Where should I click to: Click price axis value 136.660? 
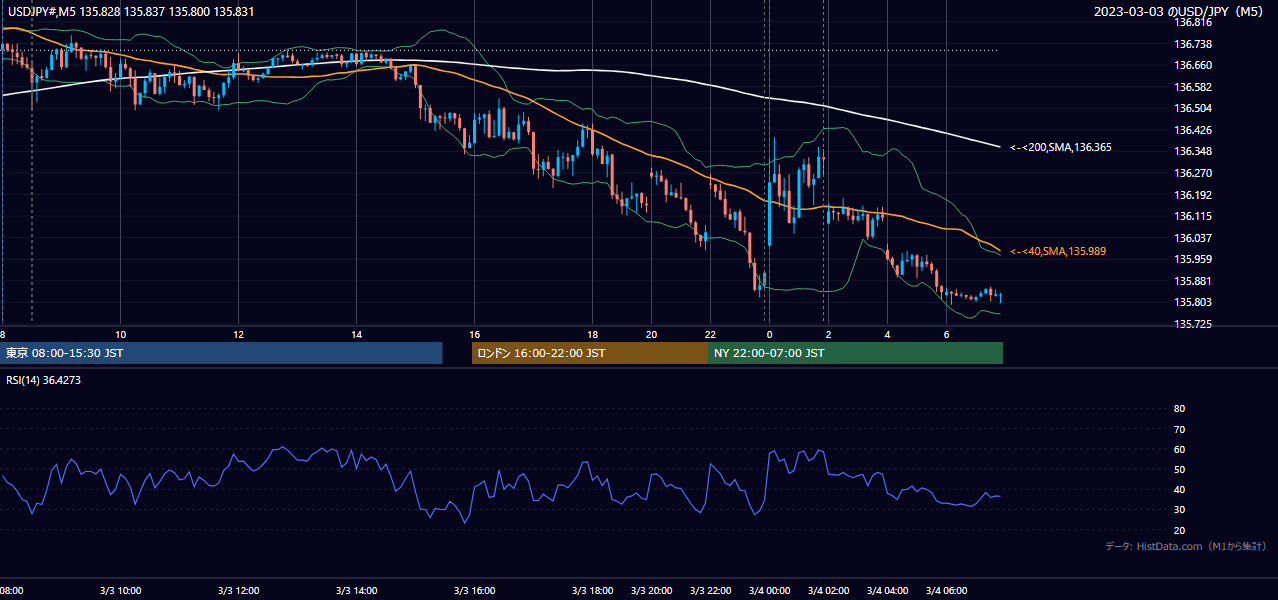pyautogui.click(x=1192, y=65)
